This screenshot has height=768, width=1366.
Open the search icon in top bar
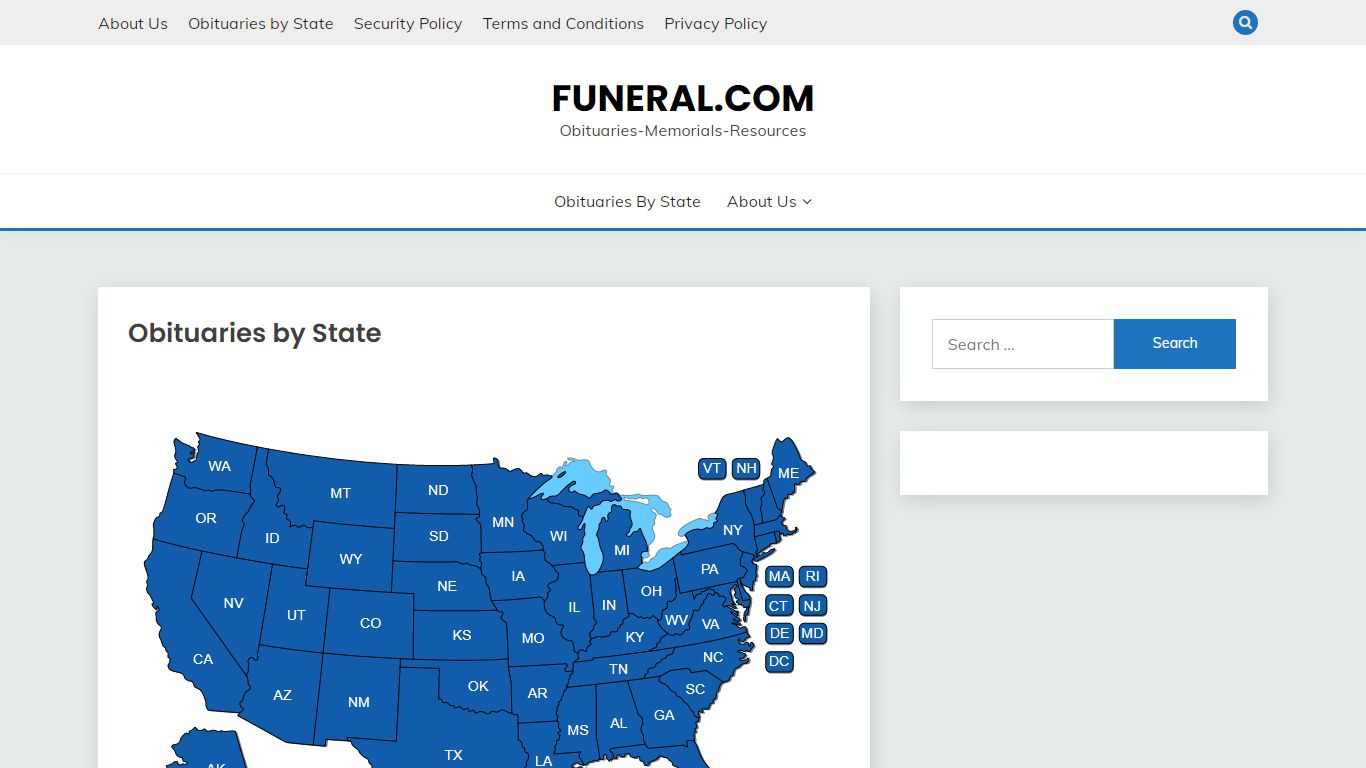point(1245,22)
